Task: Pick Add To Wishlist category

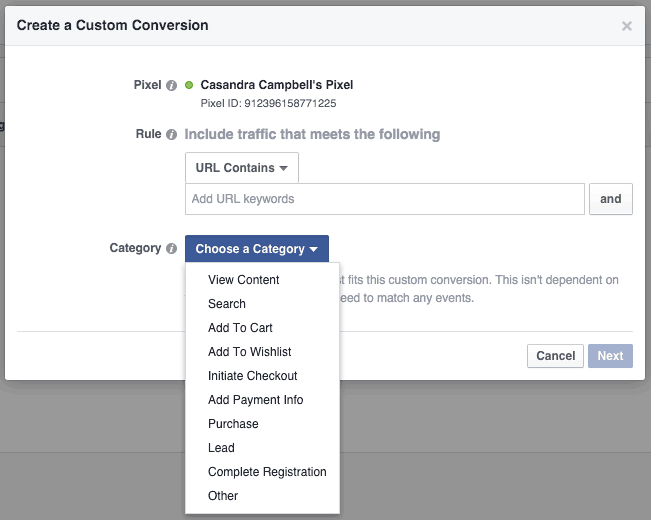Action: (250, 352)
